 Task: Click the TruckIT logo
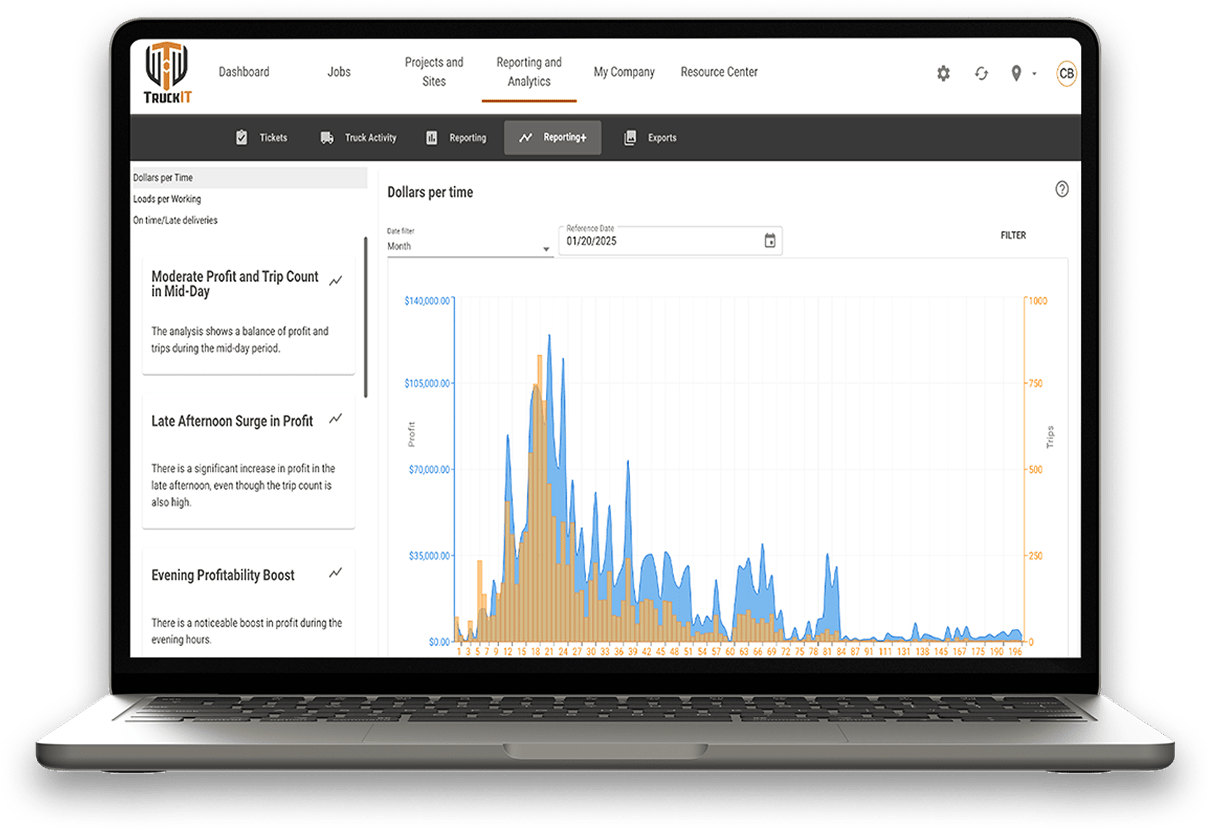click(x=167, y=73)
